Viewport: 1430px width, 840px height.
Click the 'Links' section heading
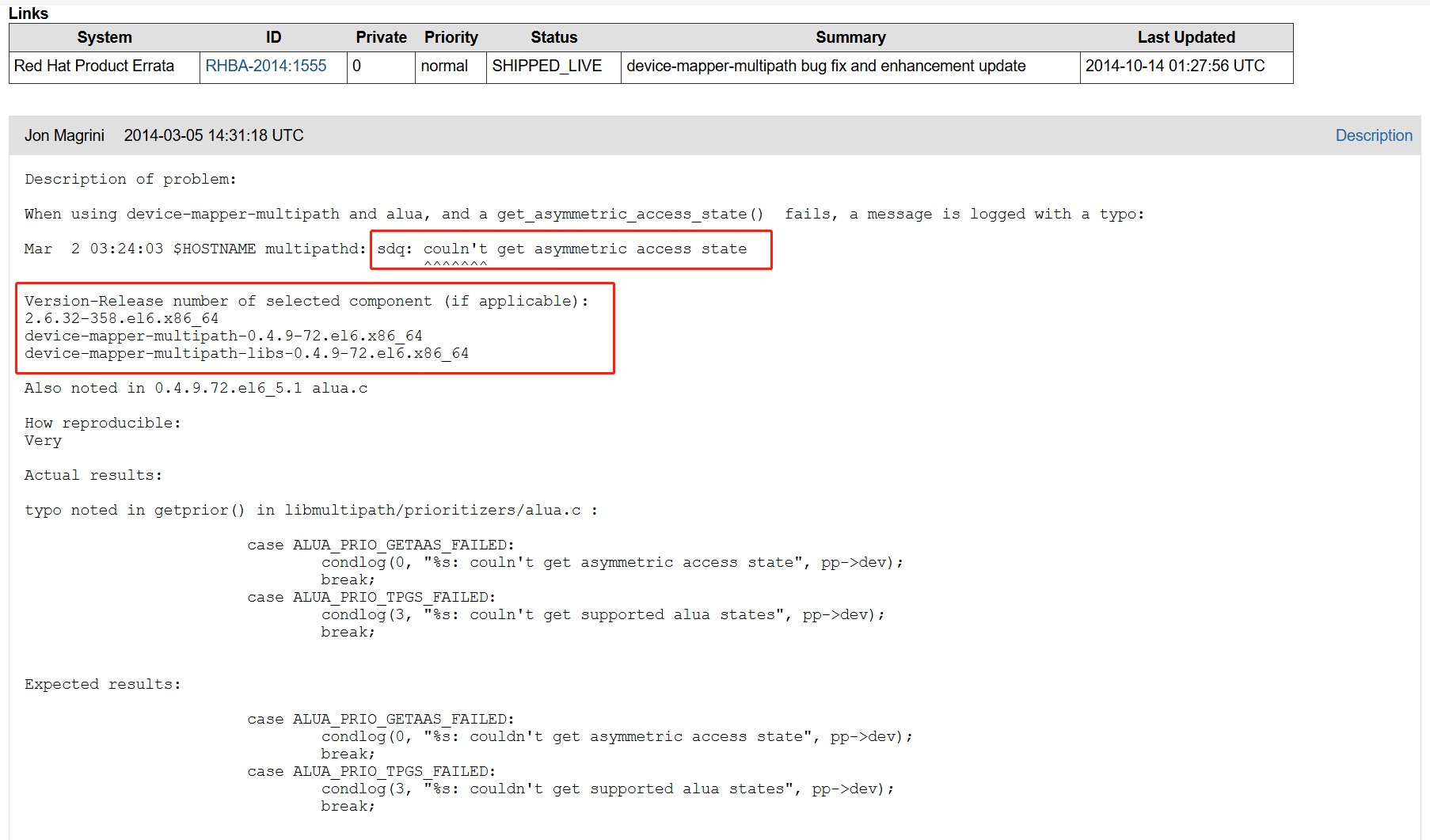(x=29, y=13)
